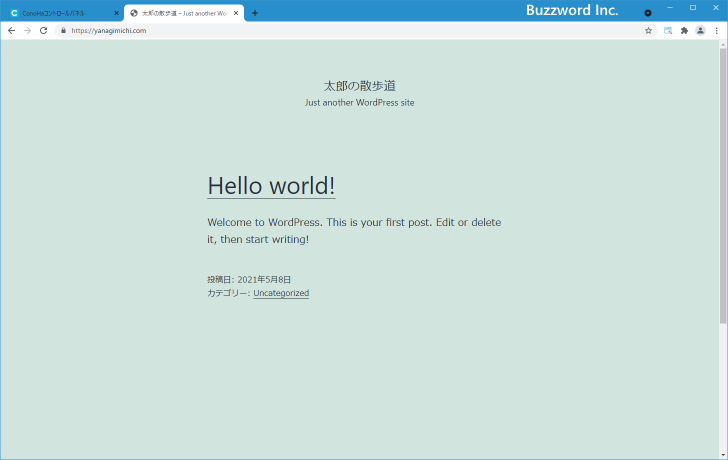The width and height of the screenshot is (728, 460).
Task: Open the extensions puzzle icon
Action: (x=684, y=31)
